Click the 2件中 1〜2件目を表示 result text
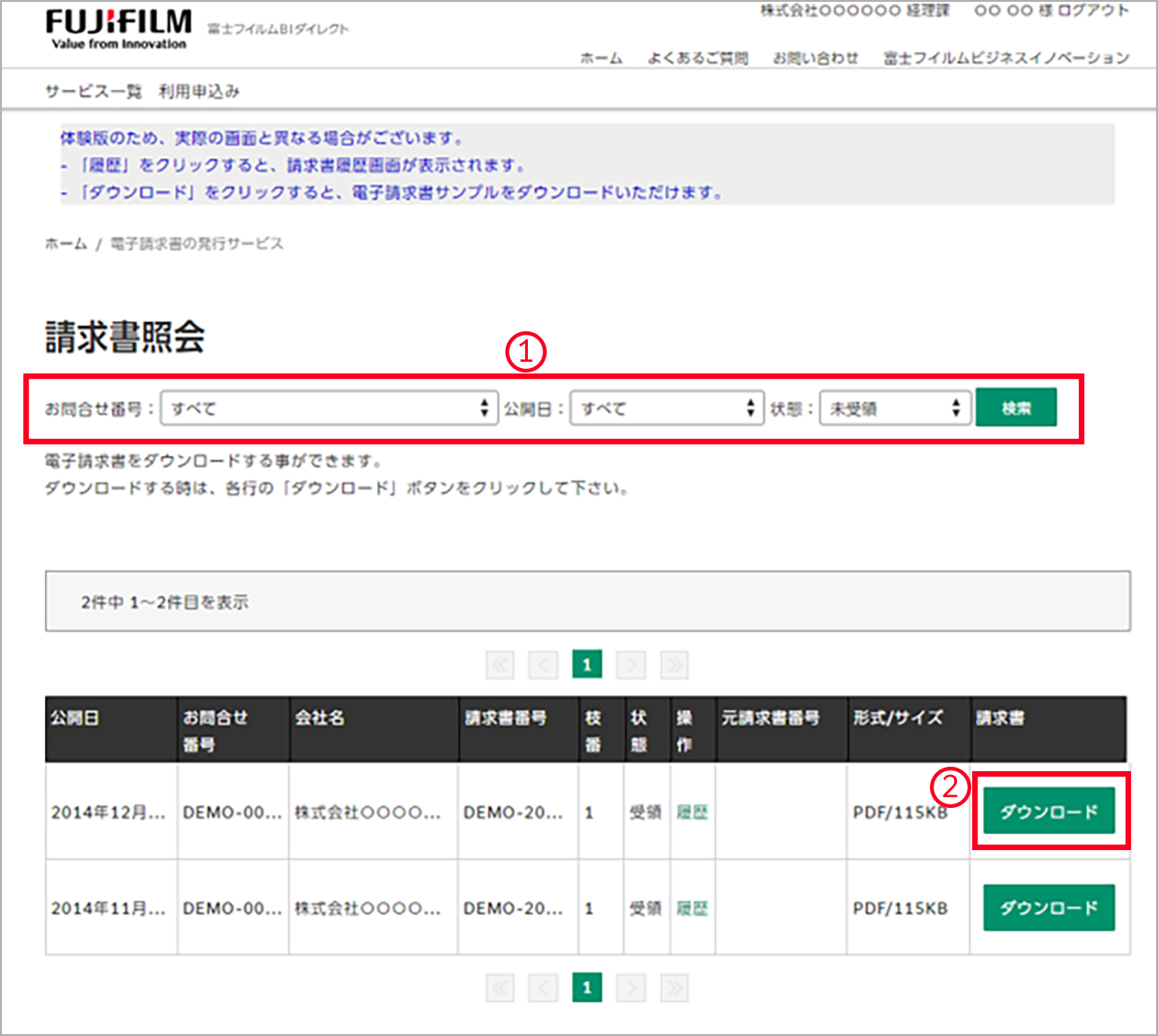 (164, 602)
